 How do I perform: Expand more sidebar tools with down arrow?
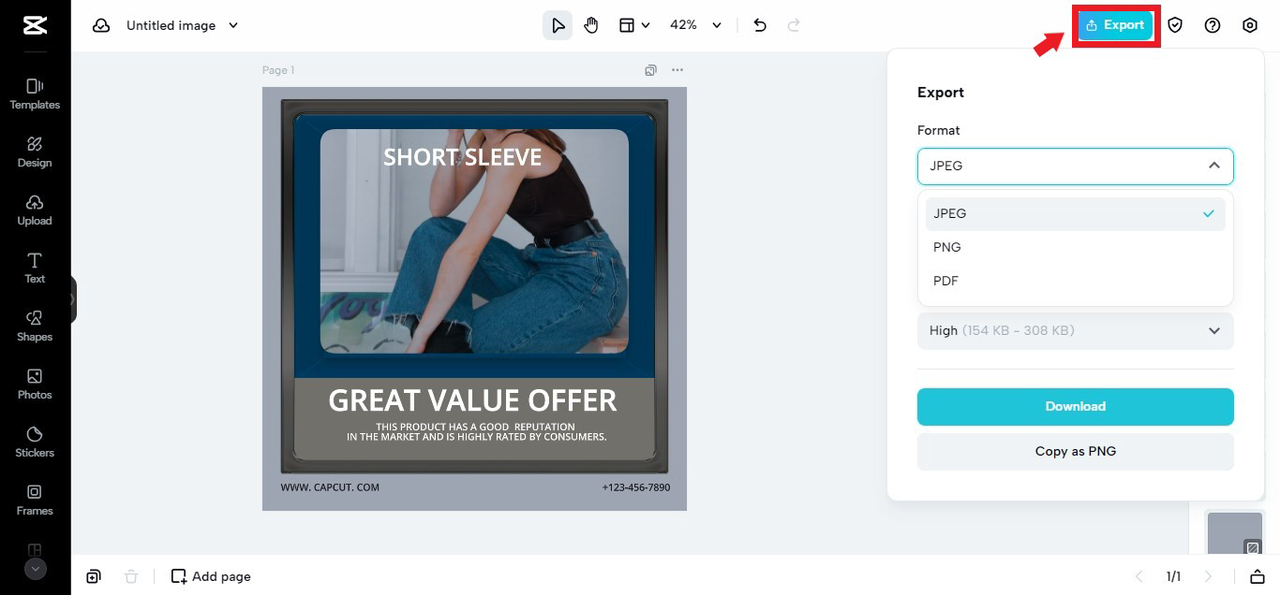[35, 569]
